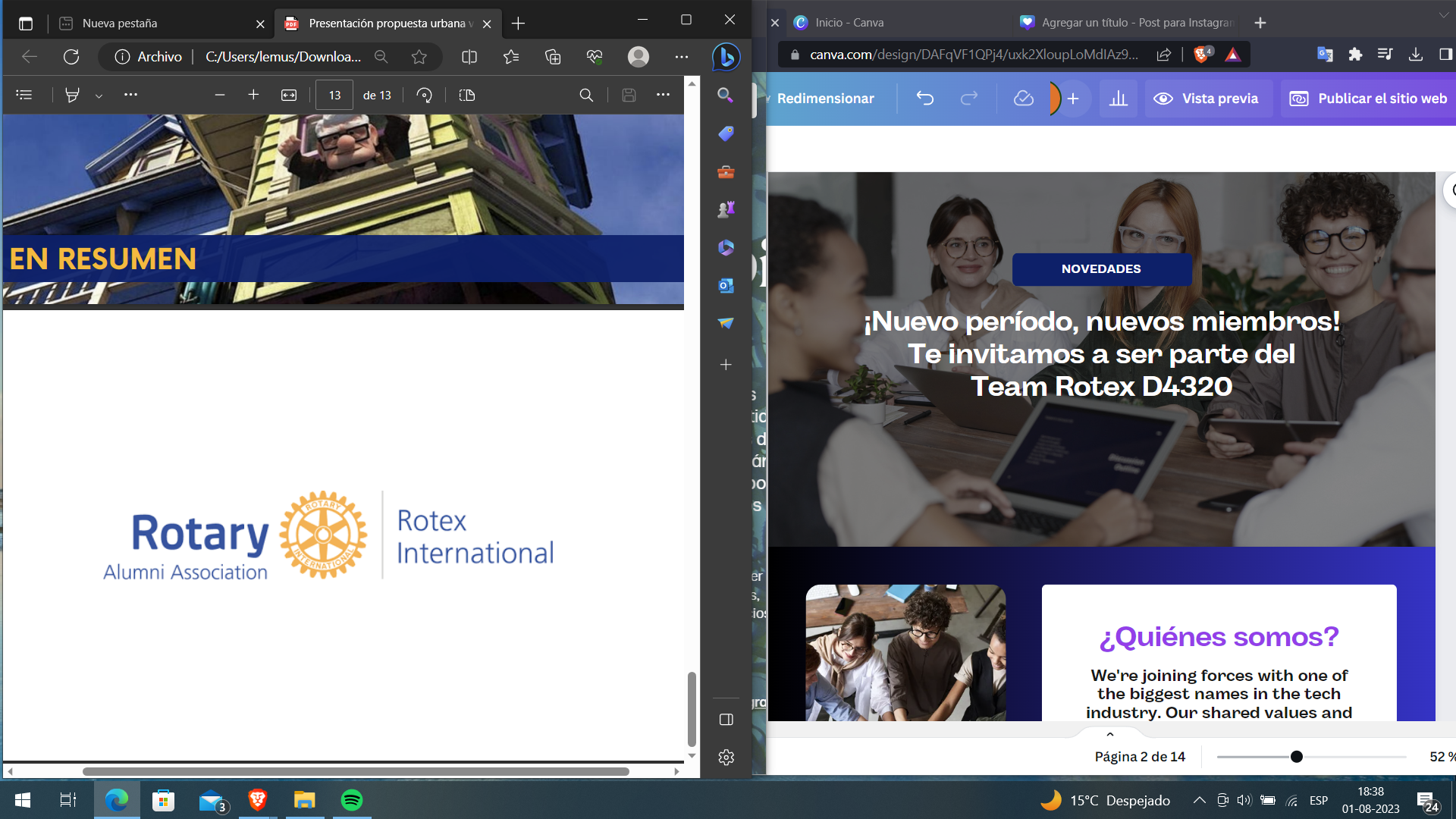Click the PDF rotate page icon
The width and height of the screenshot is (1456, 819).
pyautogui.click(x=425, y=95)
